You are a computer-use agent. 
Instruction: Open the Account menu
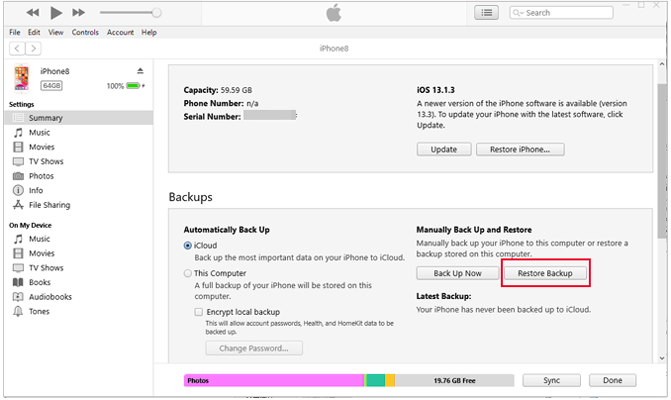(x=120, y=32)
